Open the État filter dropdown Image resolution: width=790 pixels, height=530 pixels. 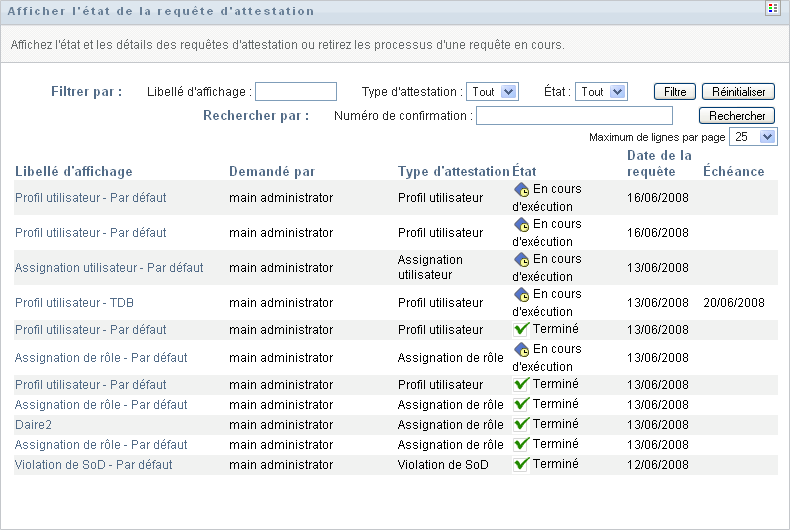point(602,91)
